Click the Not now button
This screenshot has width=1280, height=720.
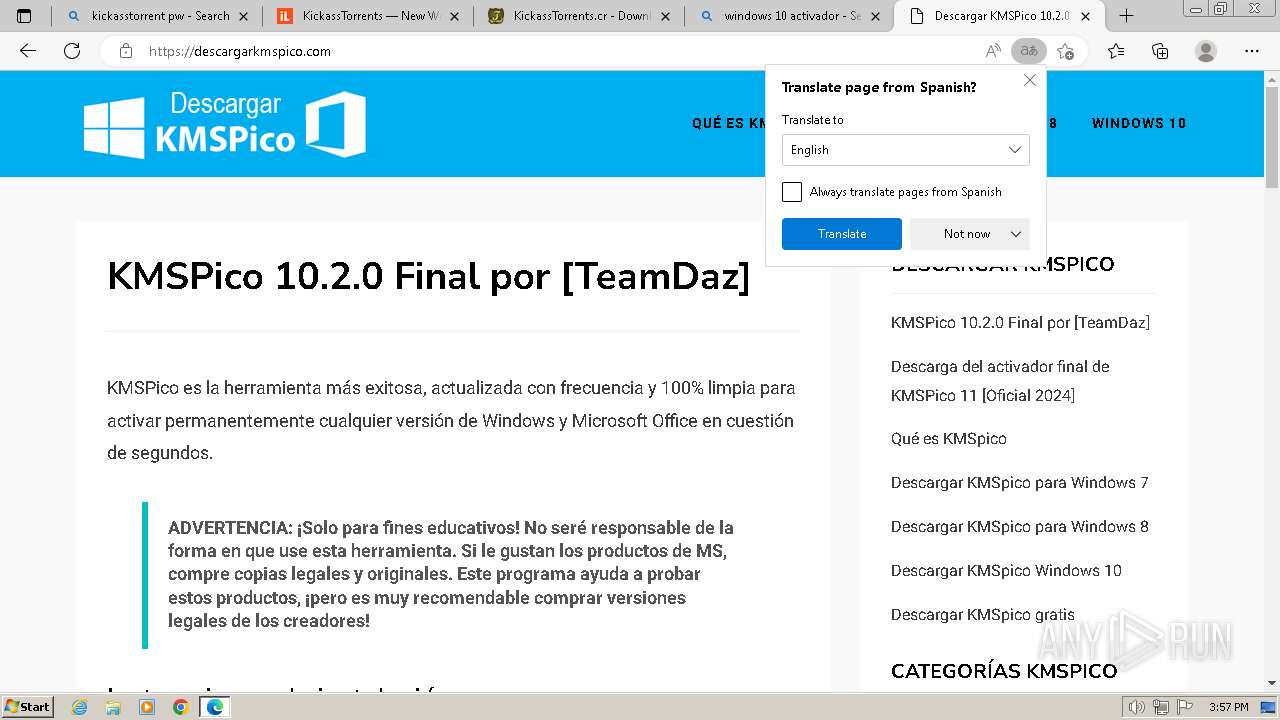(x=967, y=234)
